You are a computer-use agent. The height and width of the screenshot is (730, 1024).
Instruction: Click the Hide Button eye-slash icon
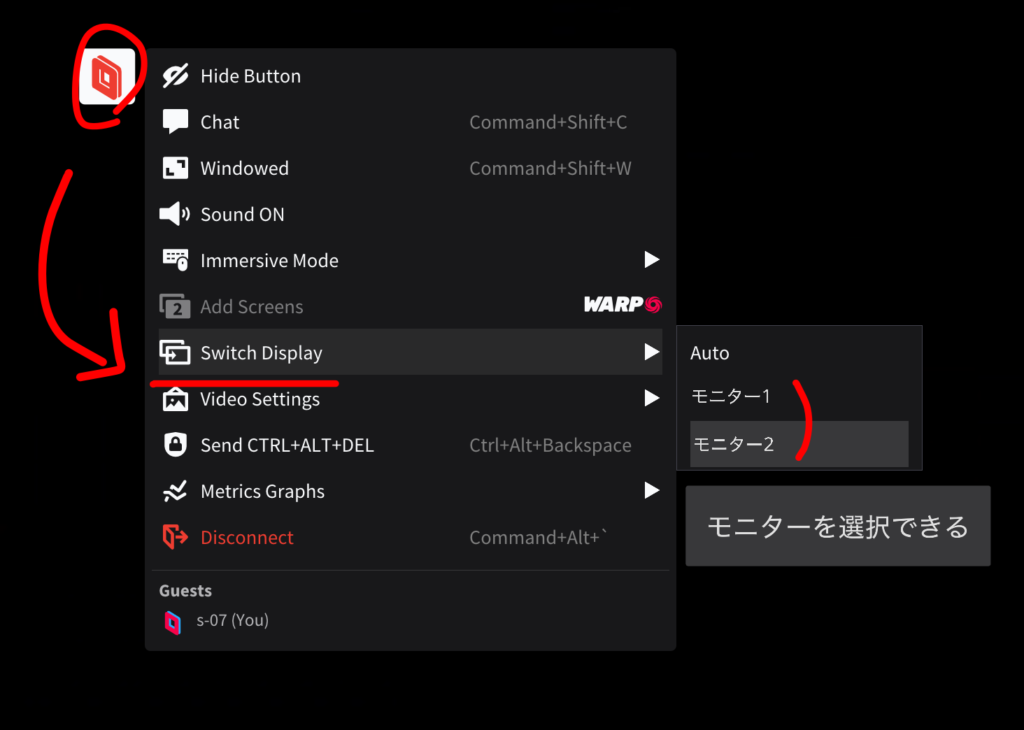176,76
